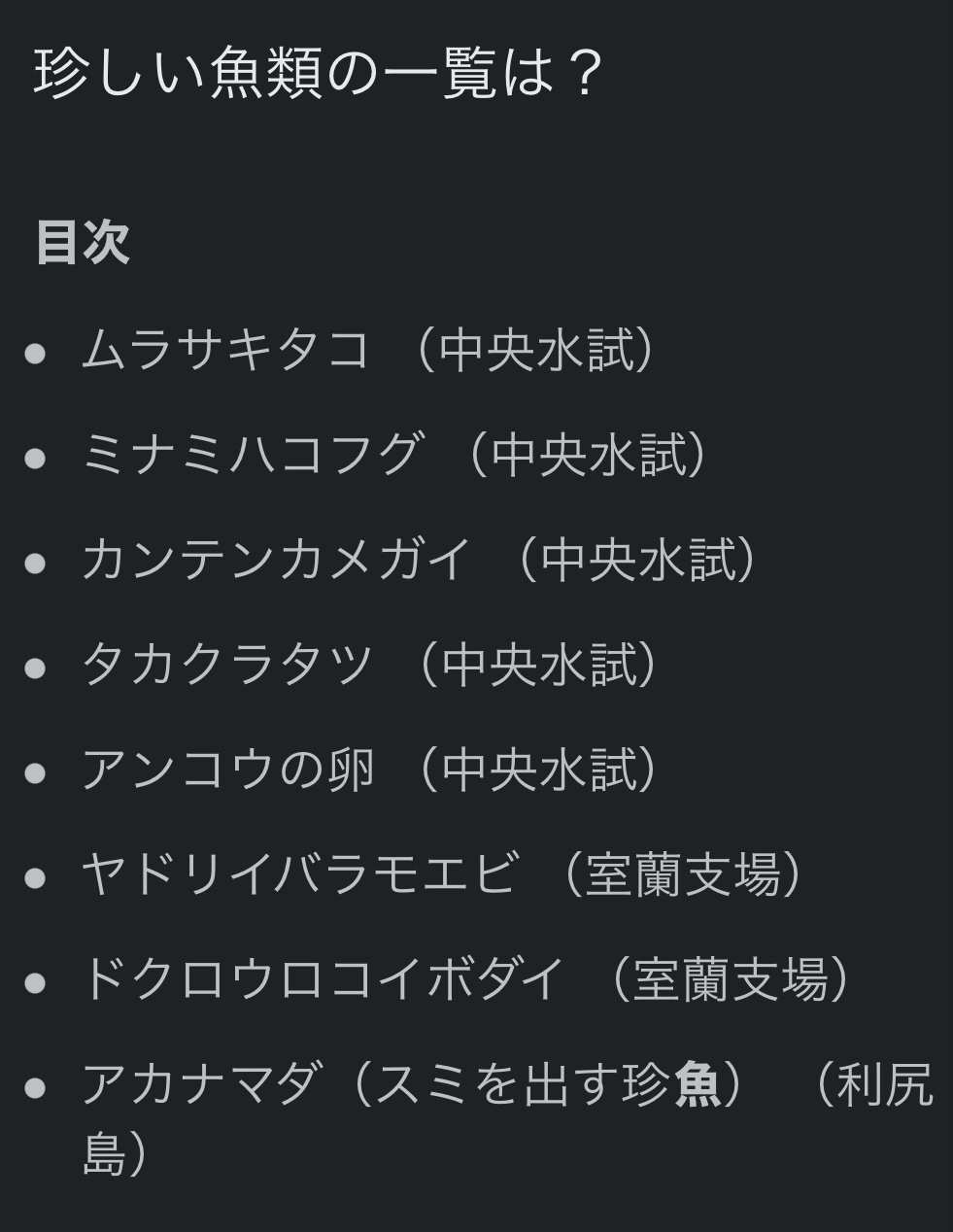The width and height of the screenshot is (953, 1232).
Task: Select the bullet next to ヤドリイバラモエビ
Action: click(x=36, y=876)
